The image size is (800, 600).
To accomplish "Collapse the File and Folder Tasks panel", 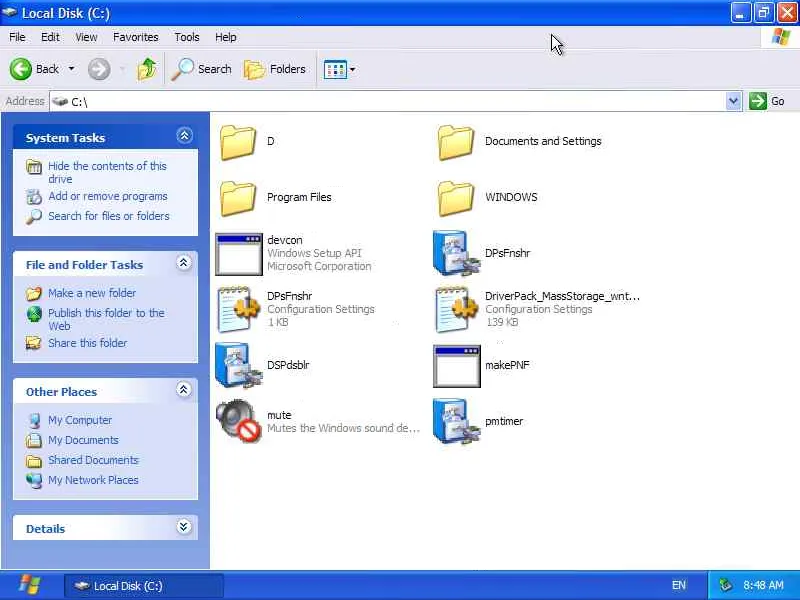I will pyautogui.click(x=184, y=263).
